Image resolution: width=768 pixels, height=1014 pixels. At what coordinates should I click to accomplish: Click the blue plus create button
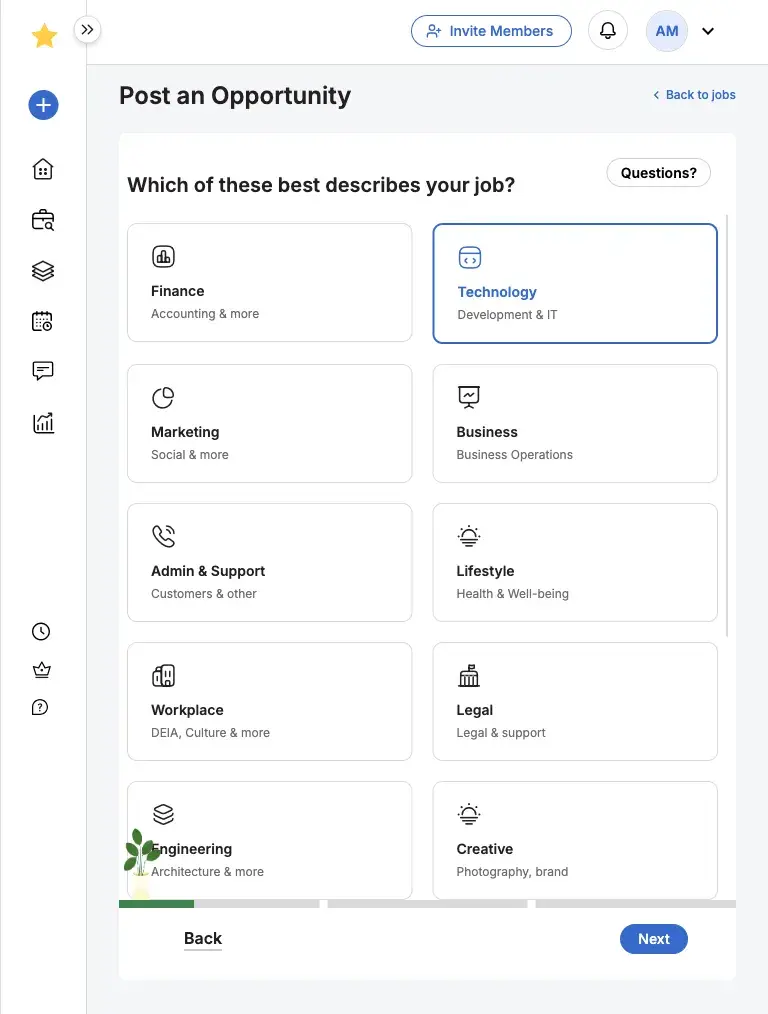[x=43, y=105]
